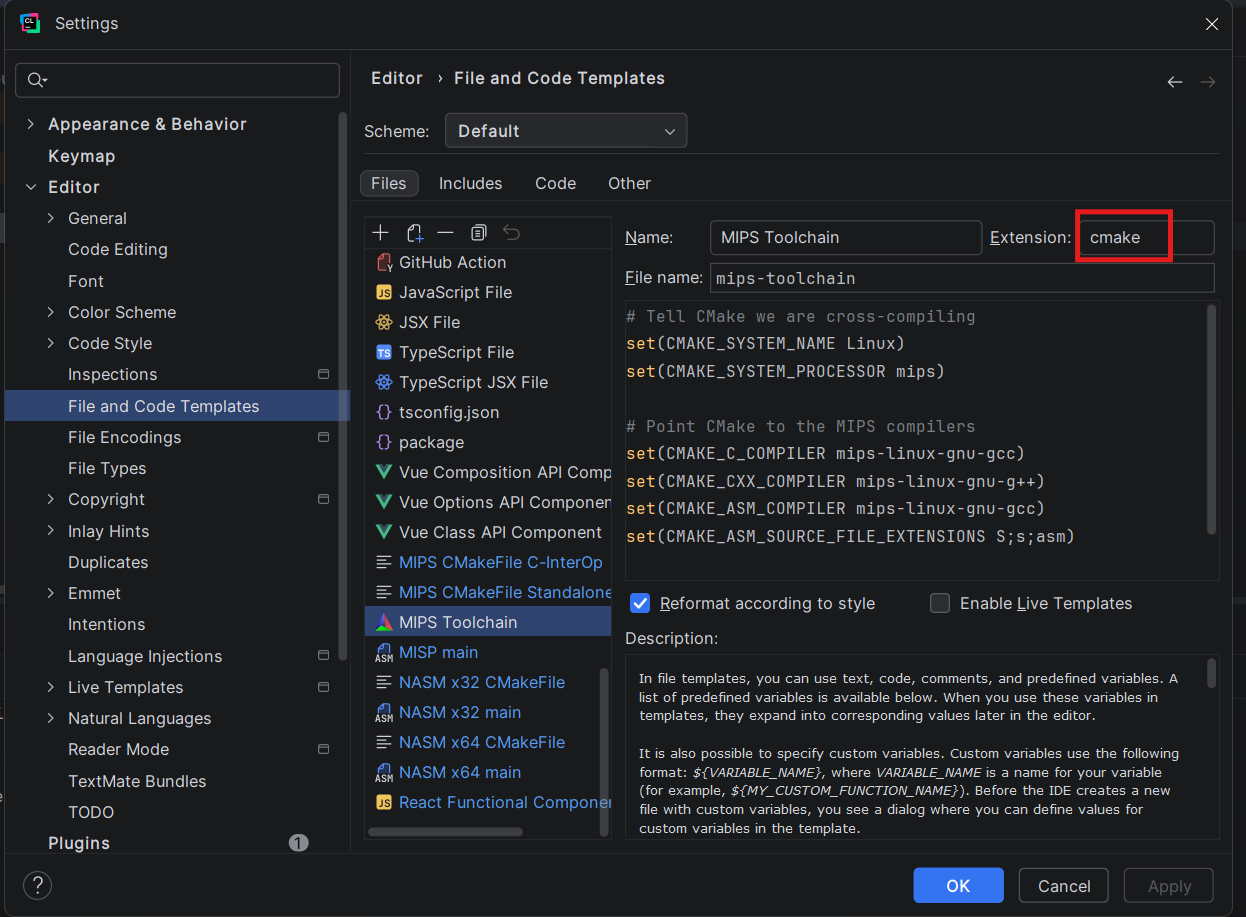Expand the Inlay Hints node

coord(51,531)
